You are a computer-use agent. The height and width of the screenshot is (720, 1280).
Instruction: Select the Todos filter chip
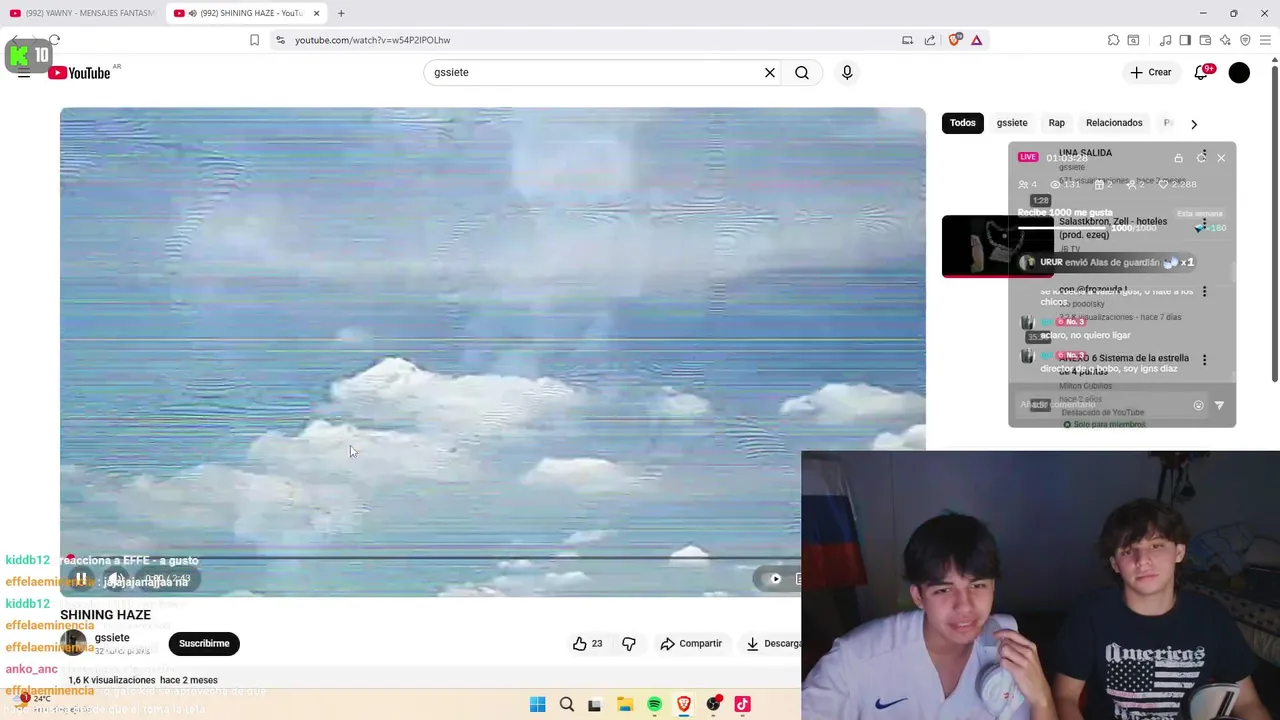[x=962, y=123]
